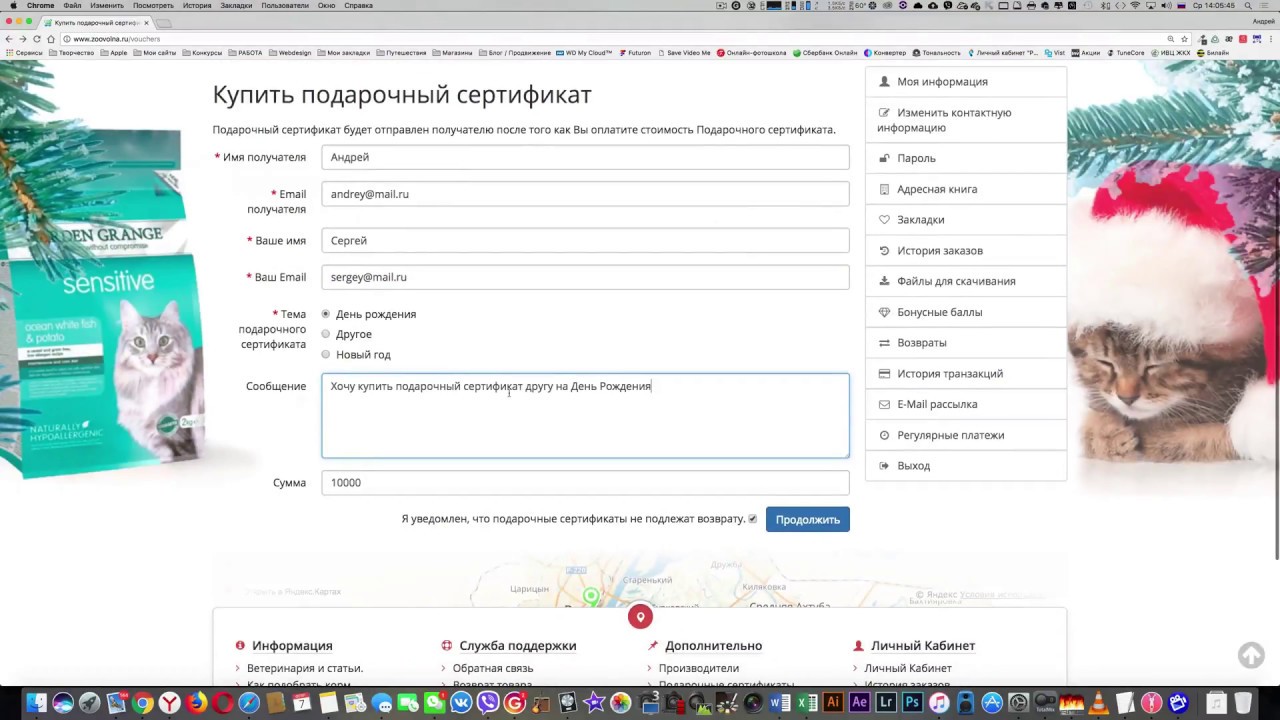Click the Имя получателя input field
Screen dimensions: 1280x720
point(585,157)
